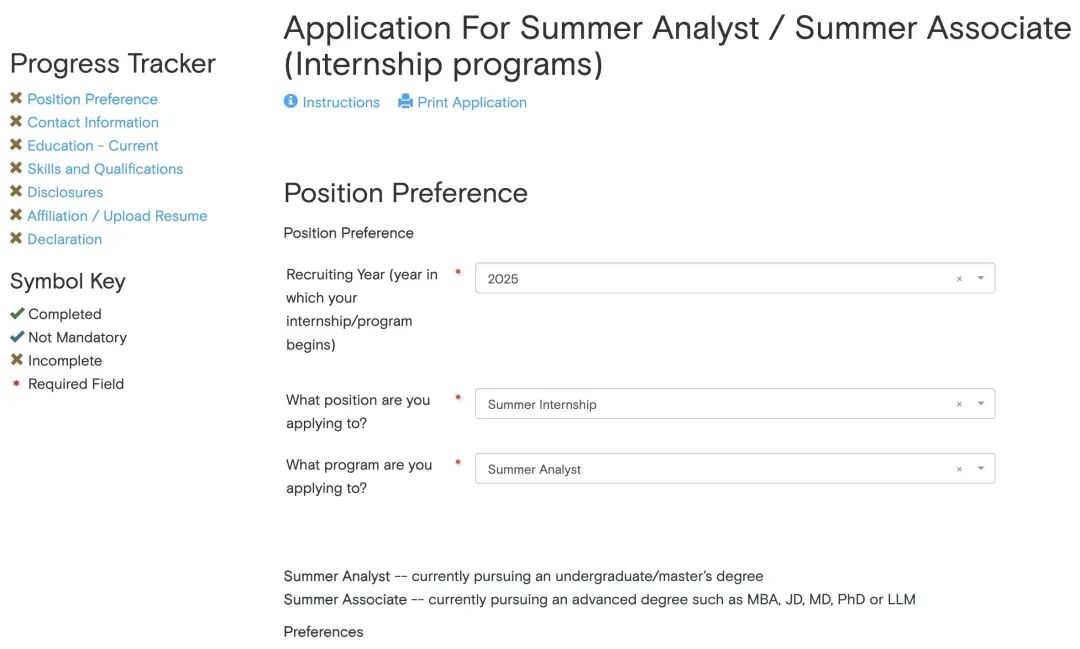Clear the Recruiting Year selection
Screen dimensions: 1080x649
(x=959, y=279)
